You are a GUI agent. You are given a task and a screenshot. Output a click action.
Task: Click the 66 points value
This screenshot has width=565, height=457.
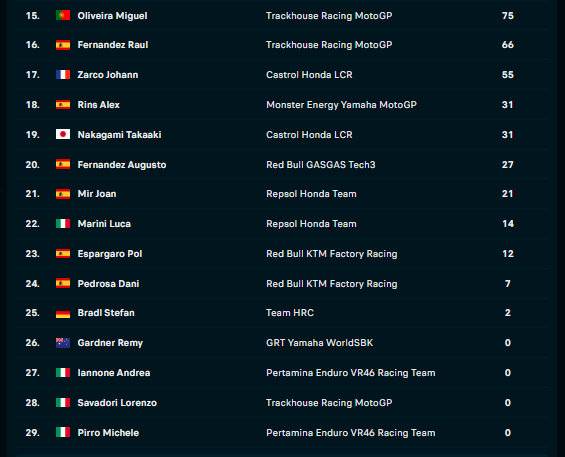508,45
